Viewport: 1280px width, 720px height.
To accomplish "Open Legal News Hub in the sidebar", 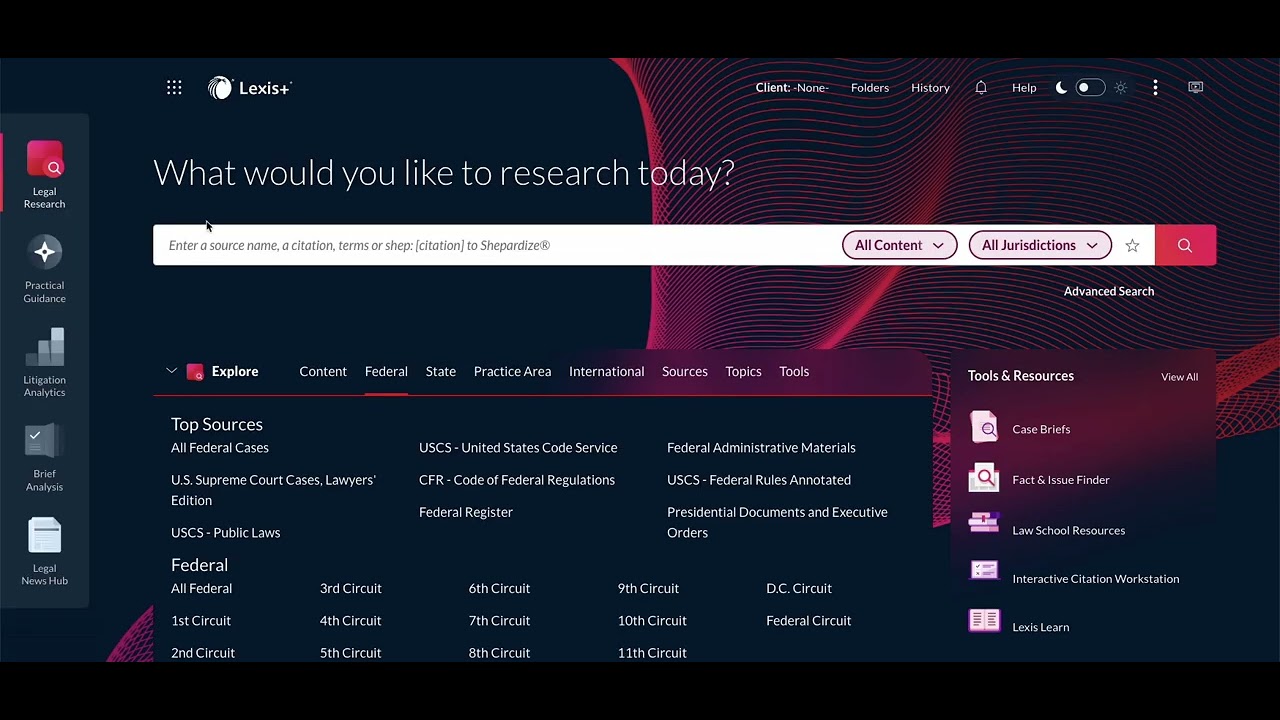I will coord(44,552).
